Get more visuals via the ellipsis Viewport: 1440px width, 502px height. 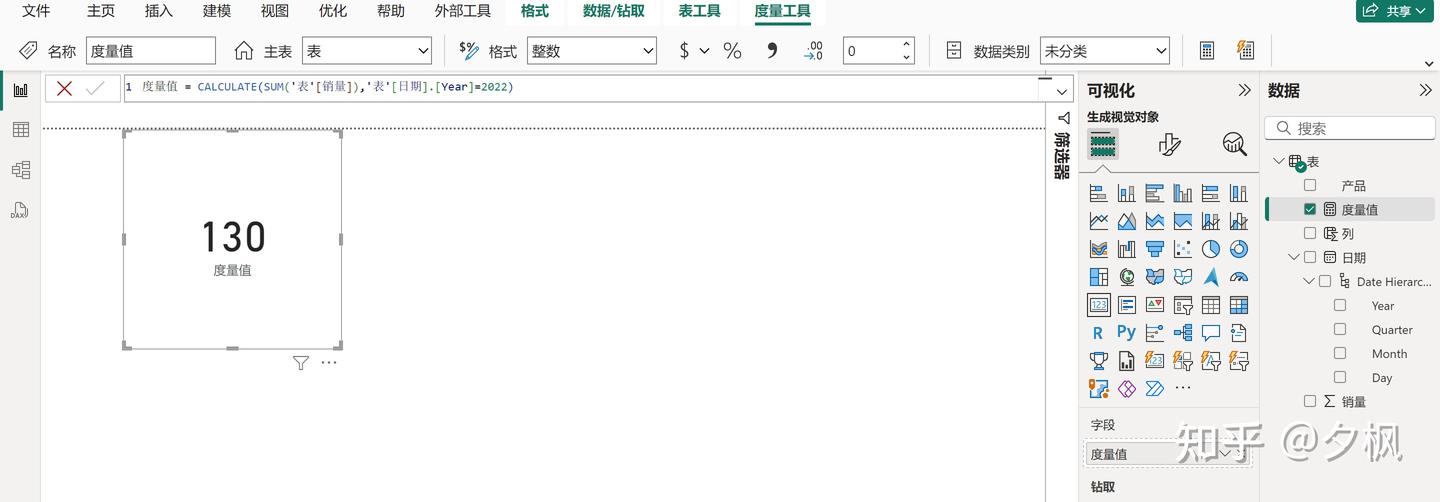pos(1182,388)
